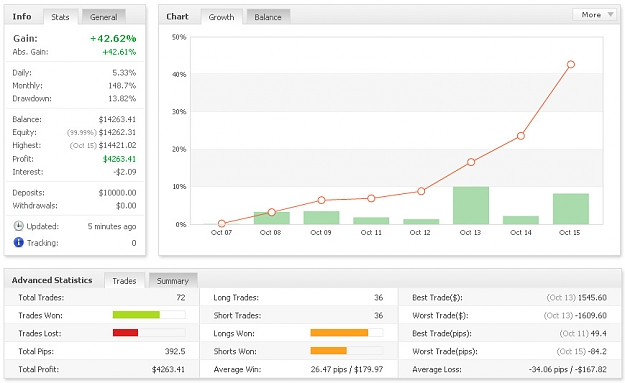Select the Balance chart tab
625x383 pixels.
268,17
